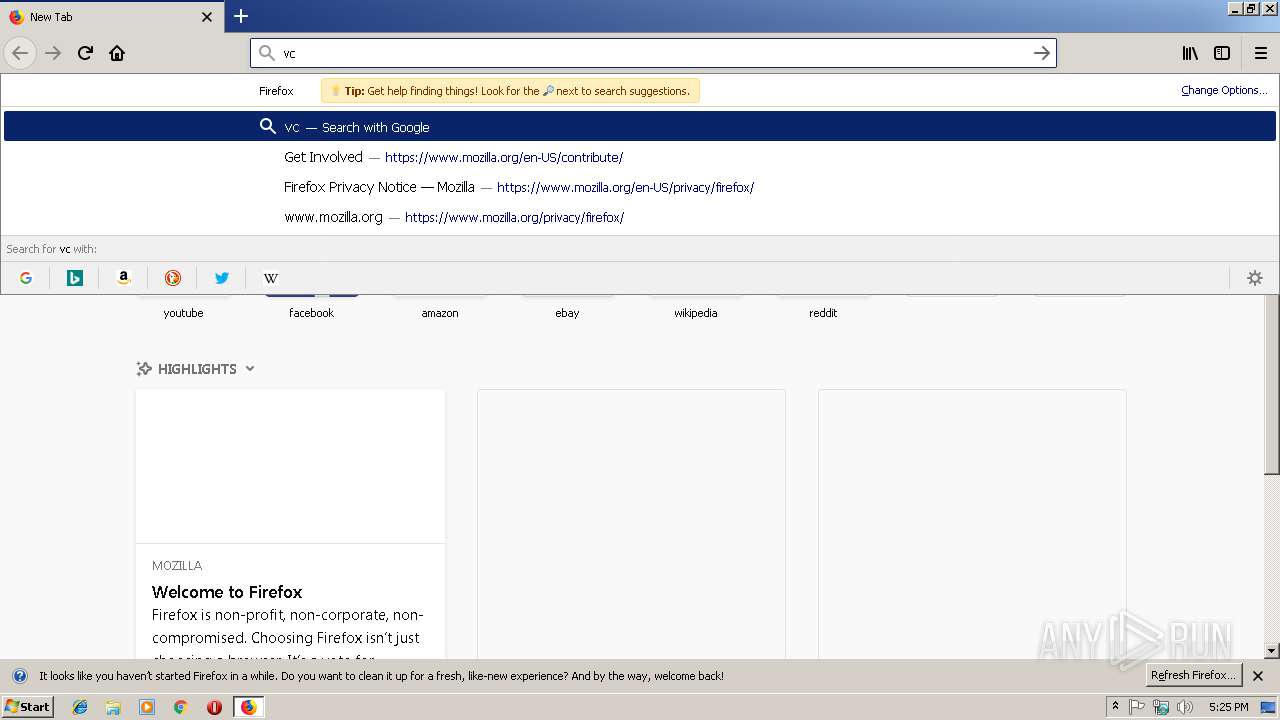Viewport: 1280px width, 720px height.
Task: Search vc with Amazon engine icon
Action: pyautogui.click(x=124, y=278)
